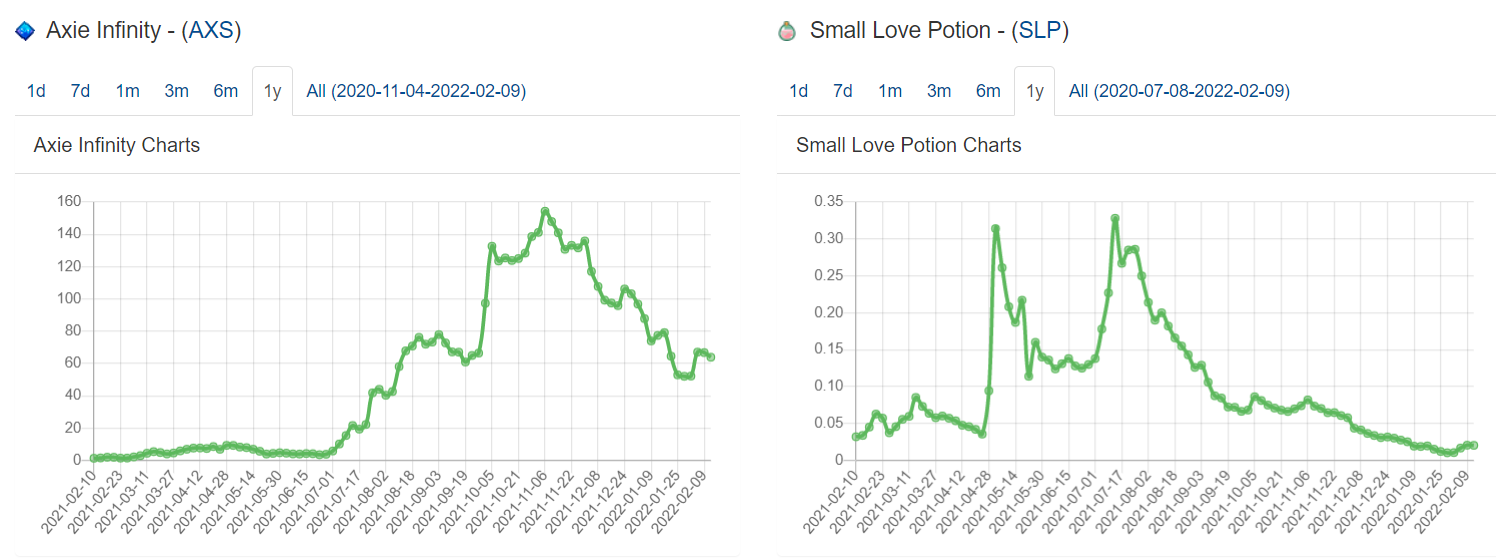The height and width of the screenshot is (560, 1496).
Task: Switch Axie chart to 7d range
Action: [x=80, y=91]
